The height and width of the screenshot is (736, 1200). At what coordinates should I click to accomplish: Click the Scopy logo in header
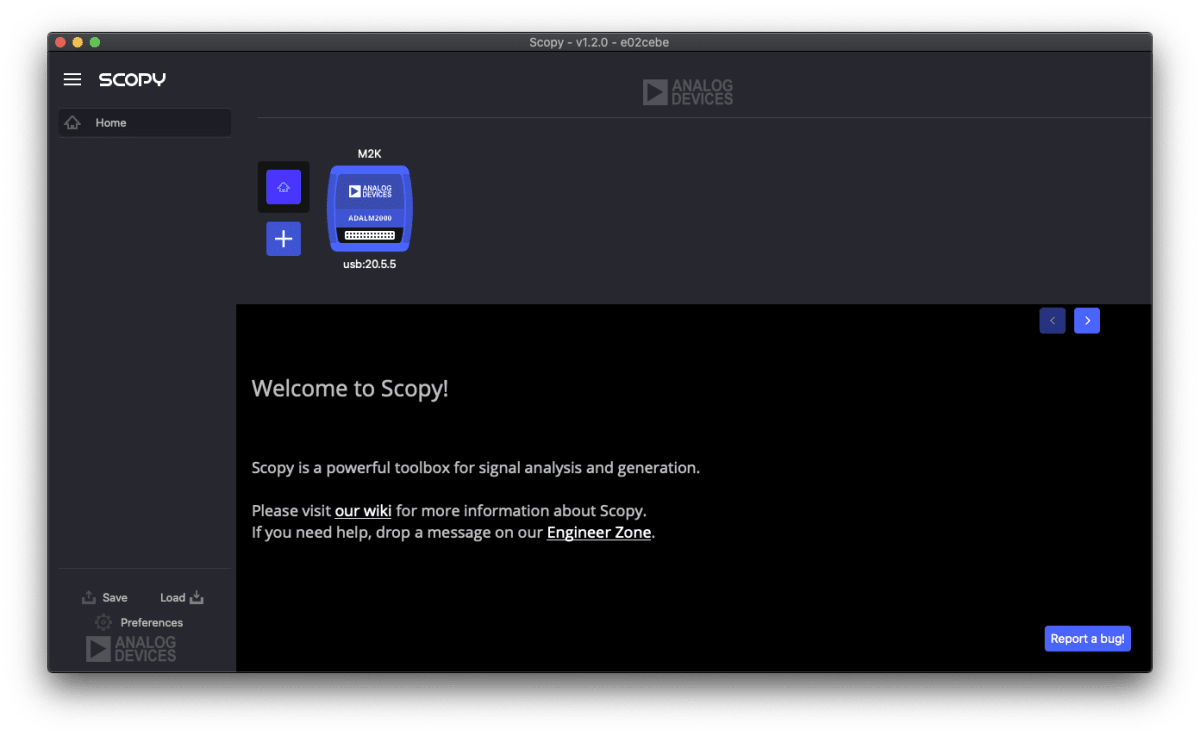pyautogui.click(x=132, y=79)
